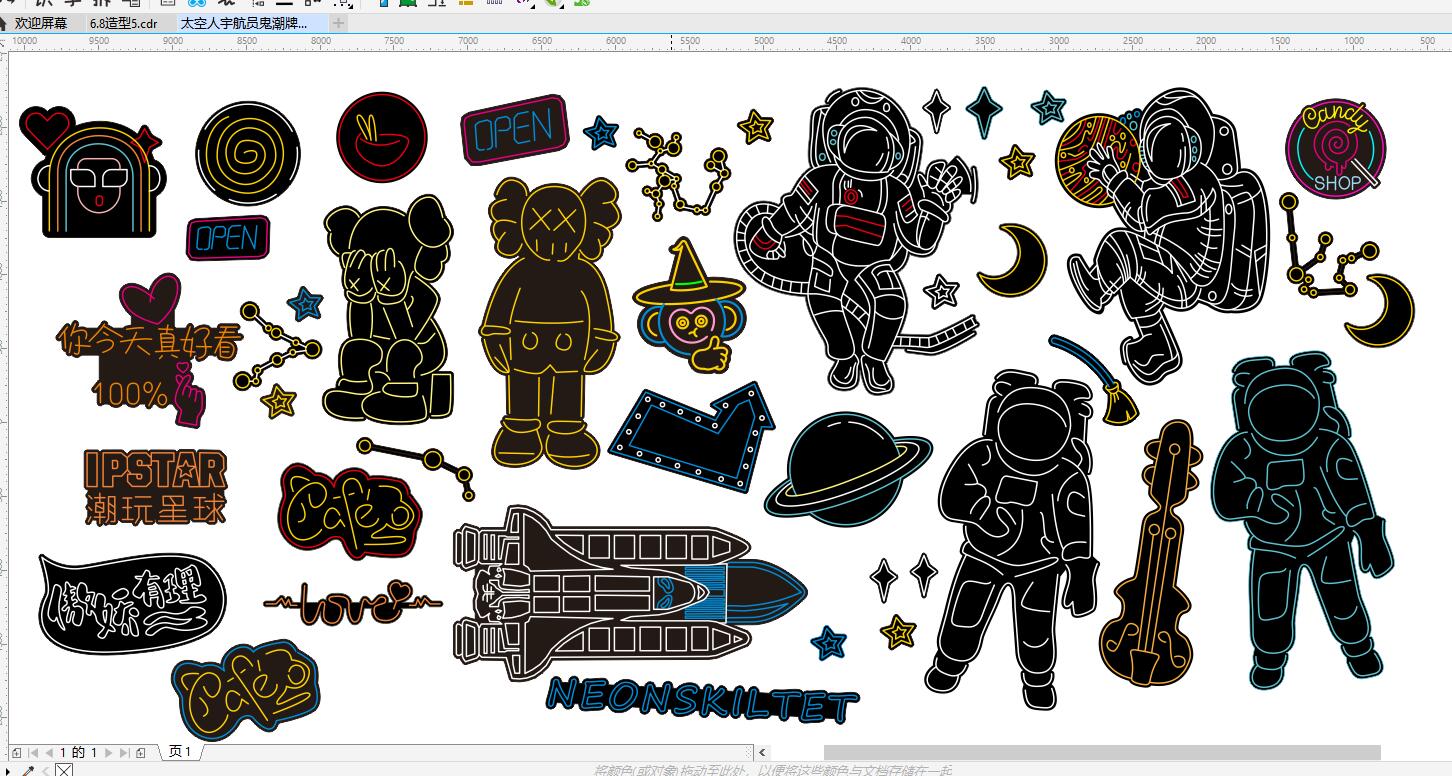1452x776 pixels.
Task: Click the horizontal scrollbar thumb
Action: point(1102,752)
